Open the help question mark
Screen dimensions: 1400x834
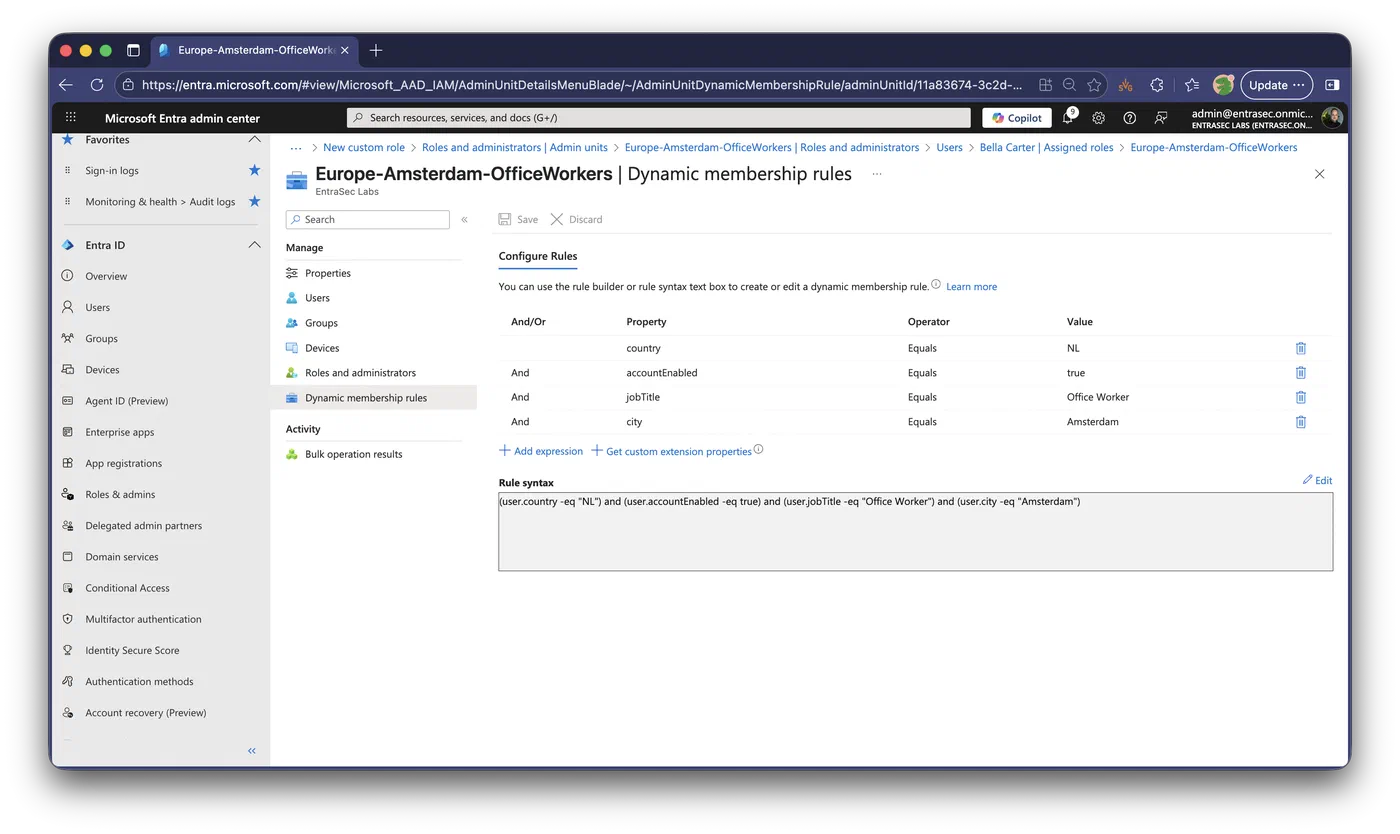1129,118
